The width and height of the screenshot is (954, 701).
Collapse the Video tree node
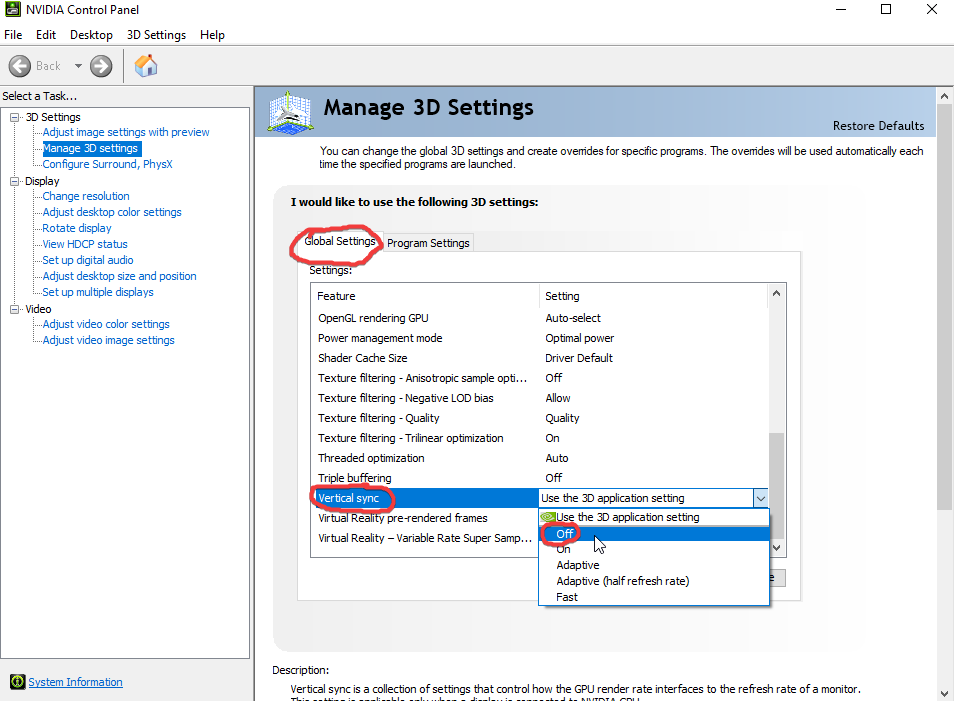point(15,309)
